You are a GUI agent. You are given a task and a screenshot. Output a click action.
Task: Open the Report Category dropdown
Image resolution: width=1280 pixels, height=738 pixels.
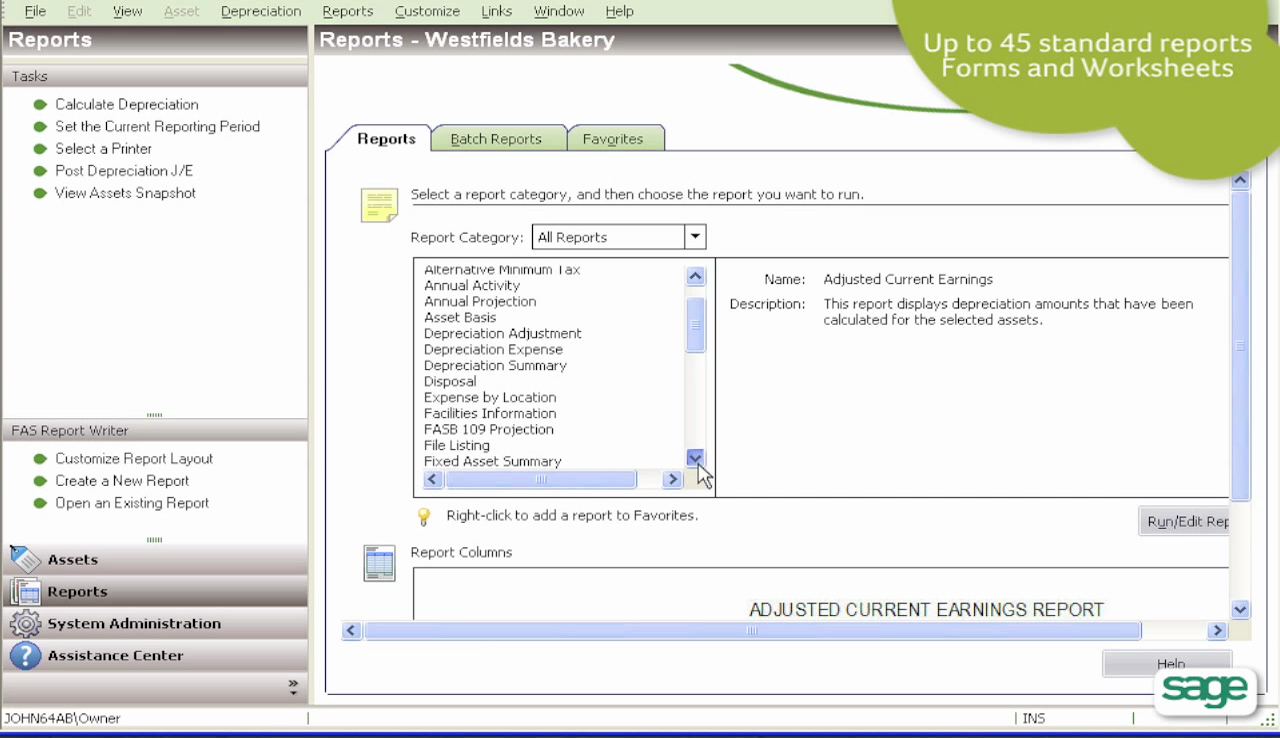(x=694, y=237)
